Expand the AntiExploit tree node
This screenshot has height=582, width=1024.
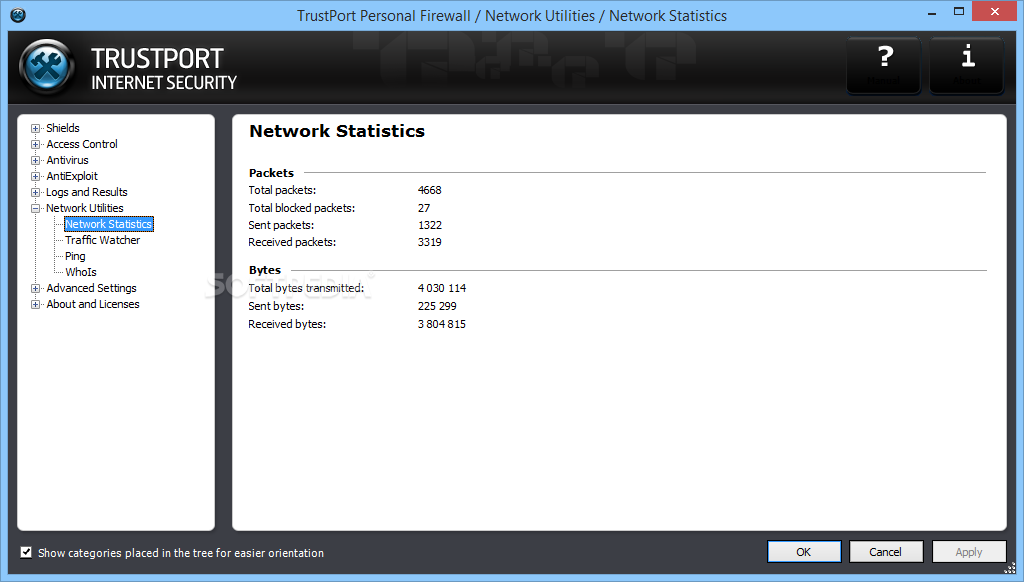point(35,176)
